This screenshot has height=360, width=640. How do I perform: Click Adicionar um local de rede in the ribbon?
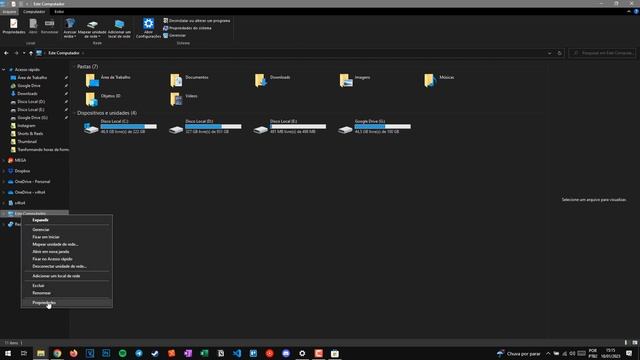click(x=119, y=28)
